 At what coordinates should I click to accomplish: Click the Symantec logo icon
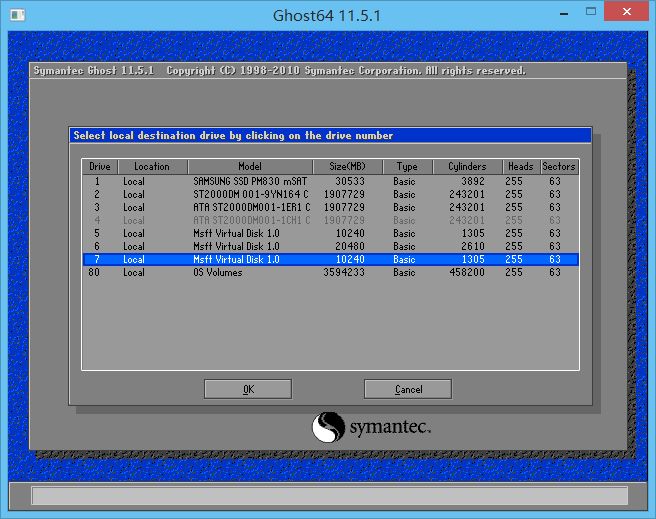pyautogui.click(x=328, y=428)
